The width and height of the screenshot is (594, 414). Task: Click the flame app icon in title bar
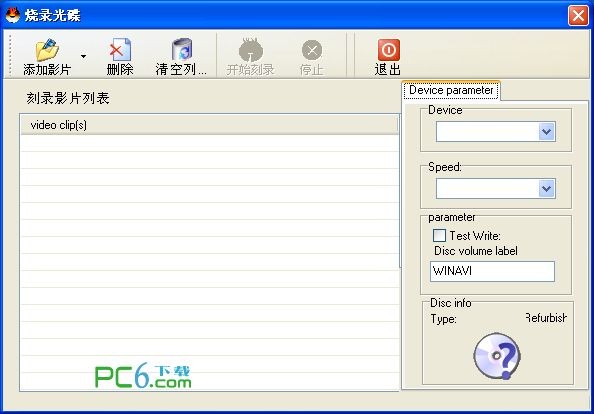(13, 15)
